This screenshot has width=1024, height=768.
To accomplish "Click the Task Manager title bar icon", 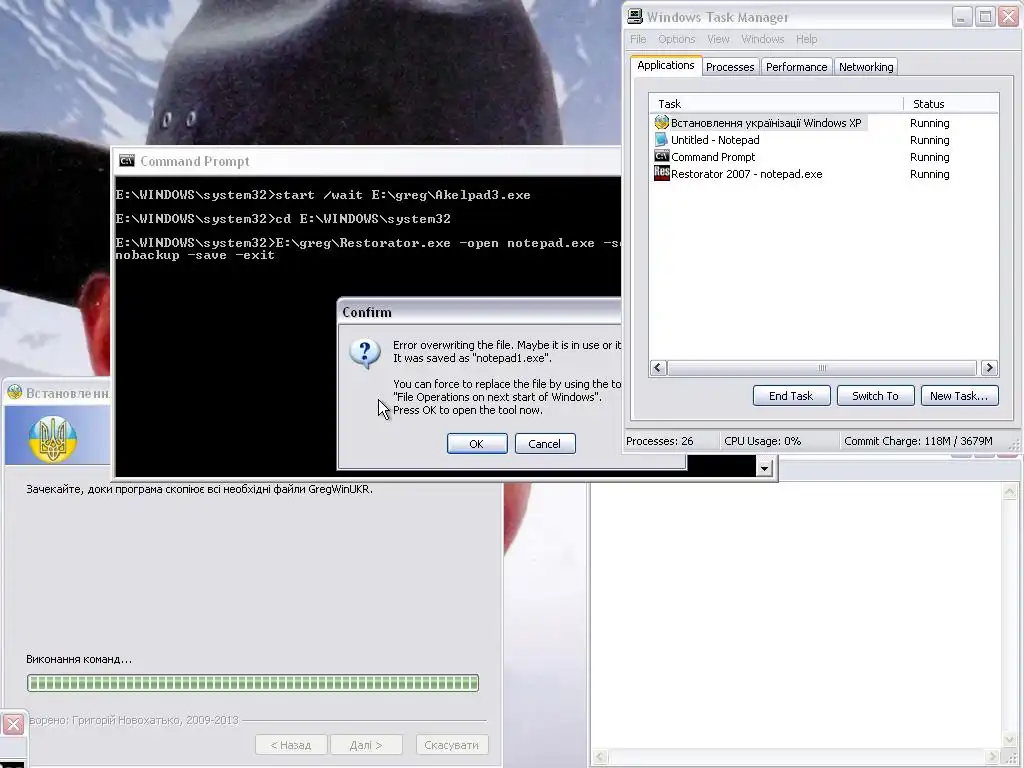I will (x=634, y=17).
